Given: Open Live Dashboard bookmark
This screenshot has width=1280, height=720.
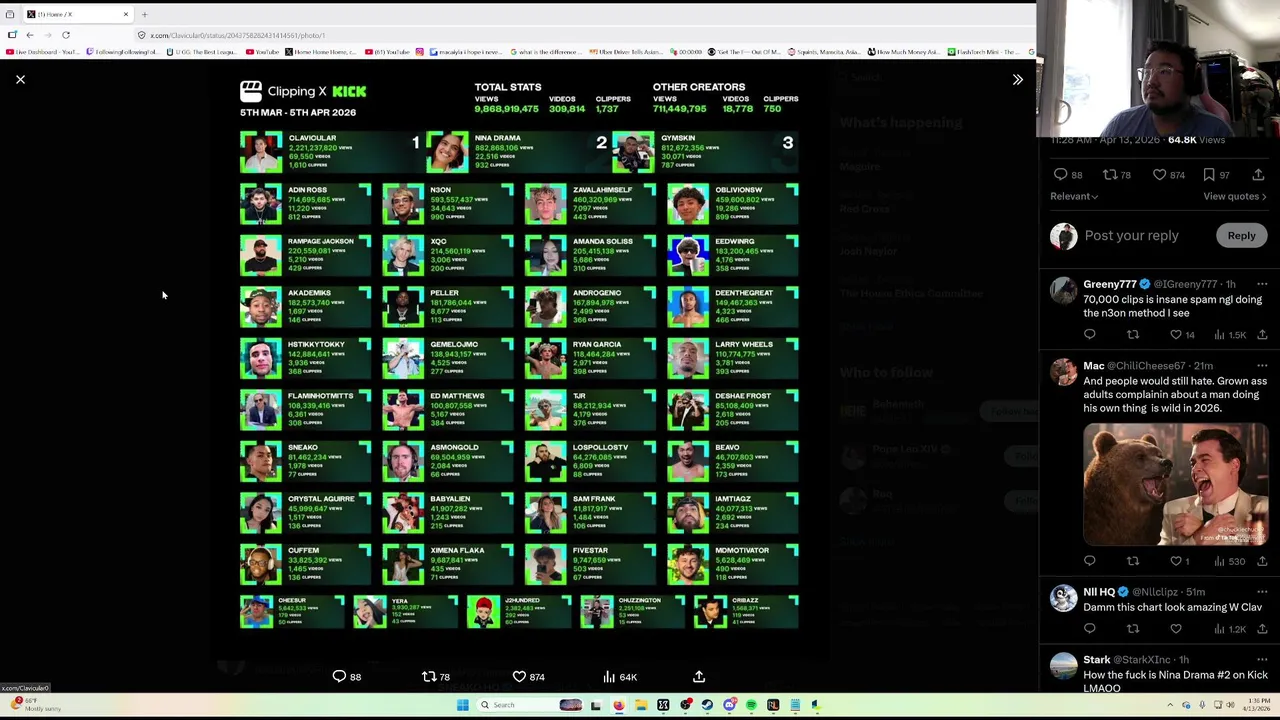Looking at the screenshot, I should coord(43,52).
